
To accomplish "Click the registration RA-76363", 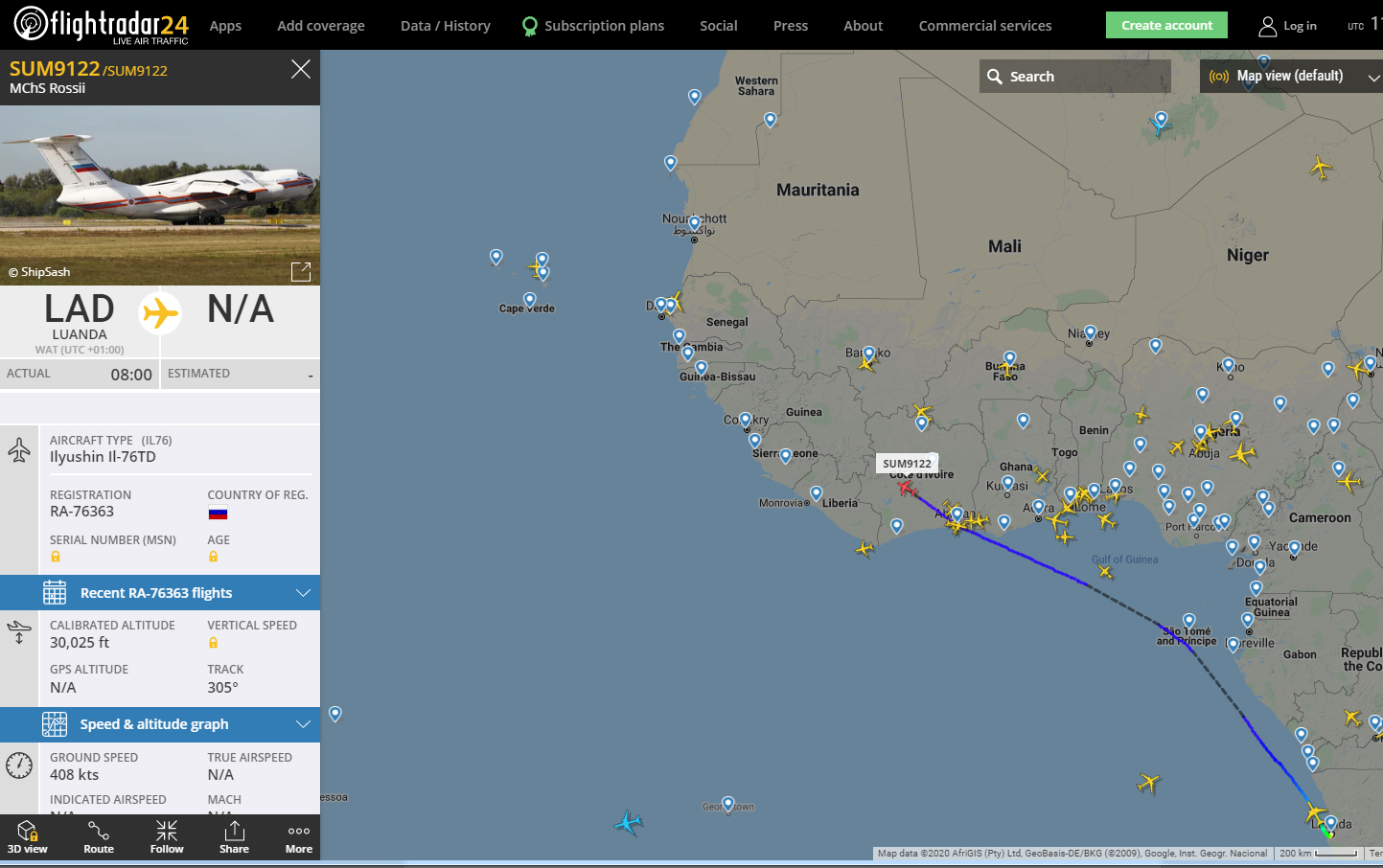I will tap(81, 512).
